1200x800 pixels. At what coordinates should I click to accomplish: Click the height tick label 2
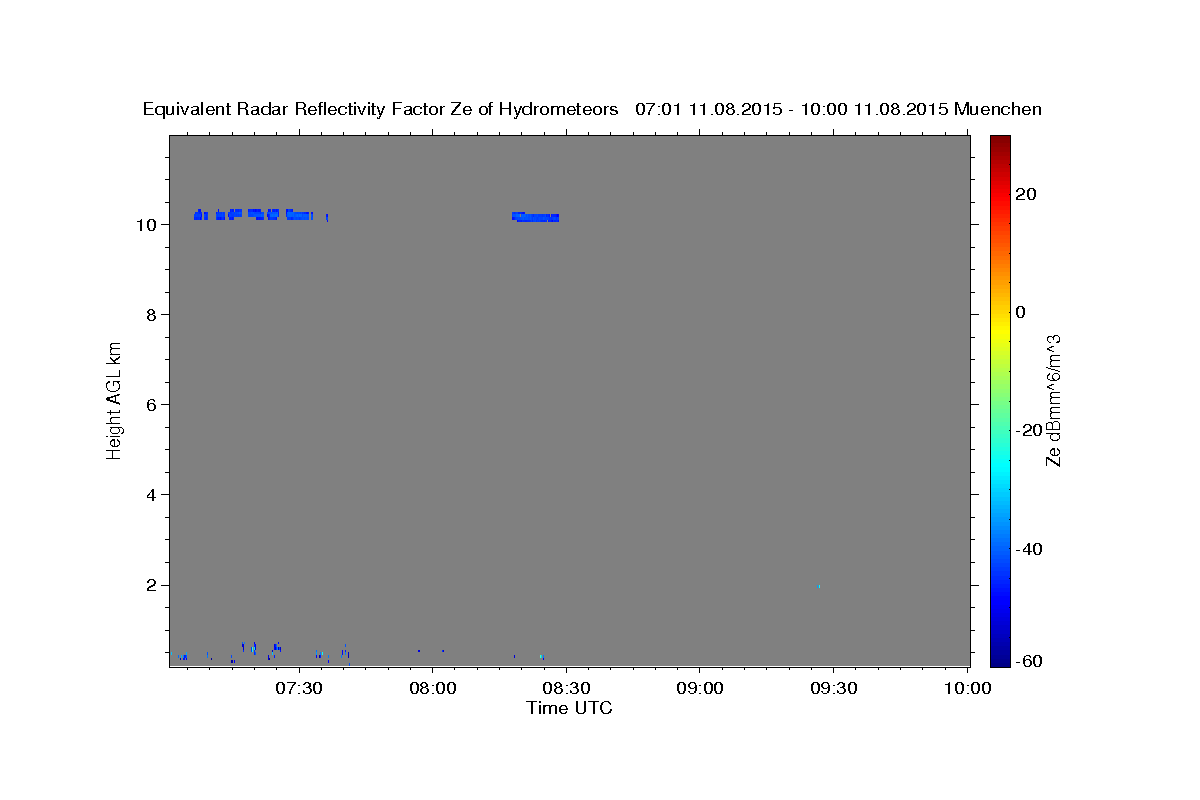pyautogui.click(x=150, y=585)
